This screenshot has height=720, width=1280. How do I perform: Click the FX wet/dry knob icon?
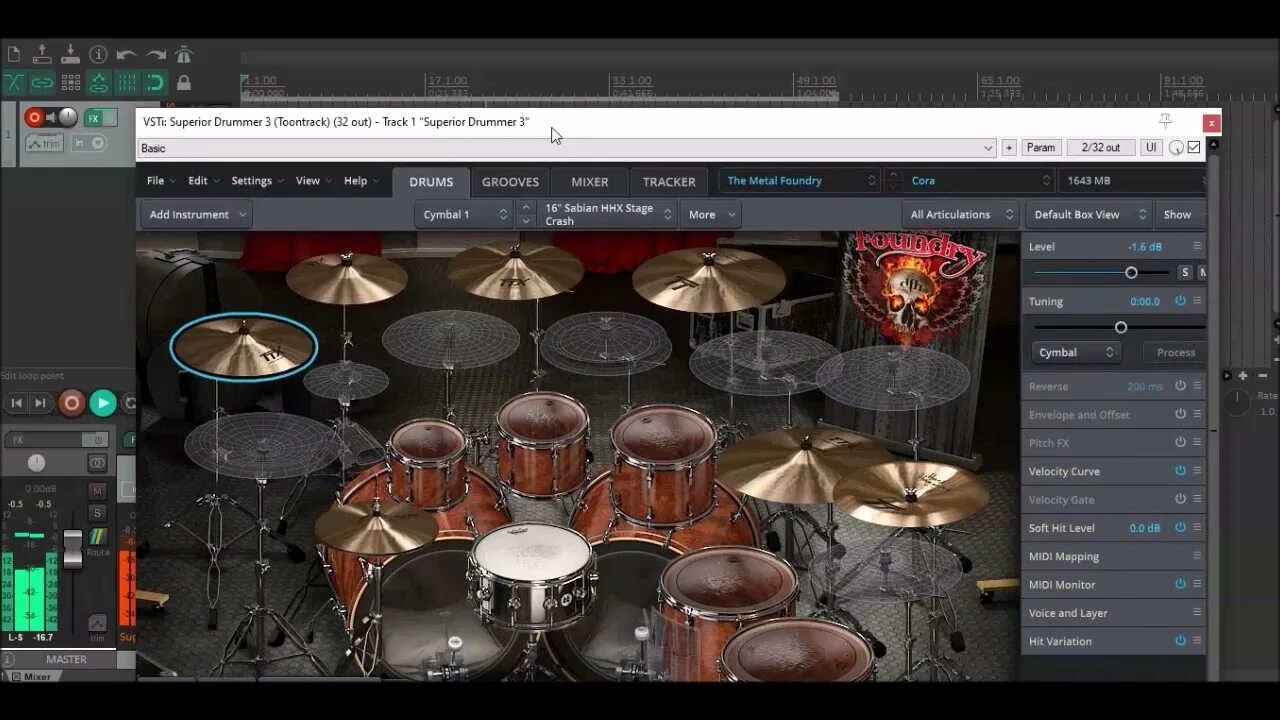pos(1176,148)
